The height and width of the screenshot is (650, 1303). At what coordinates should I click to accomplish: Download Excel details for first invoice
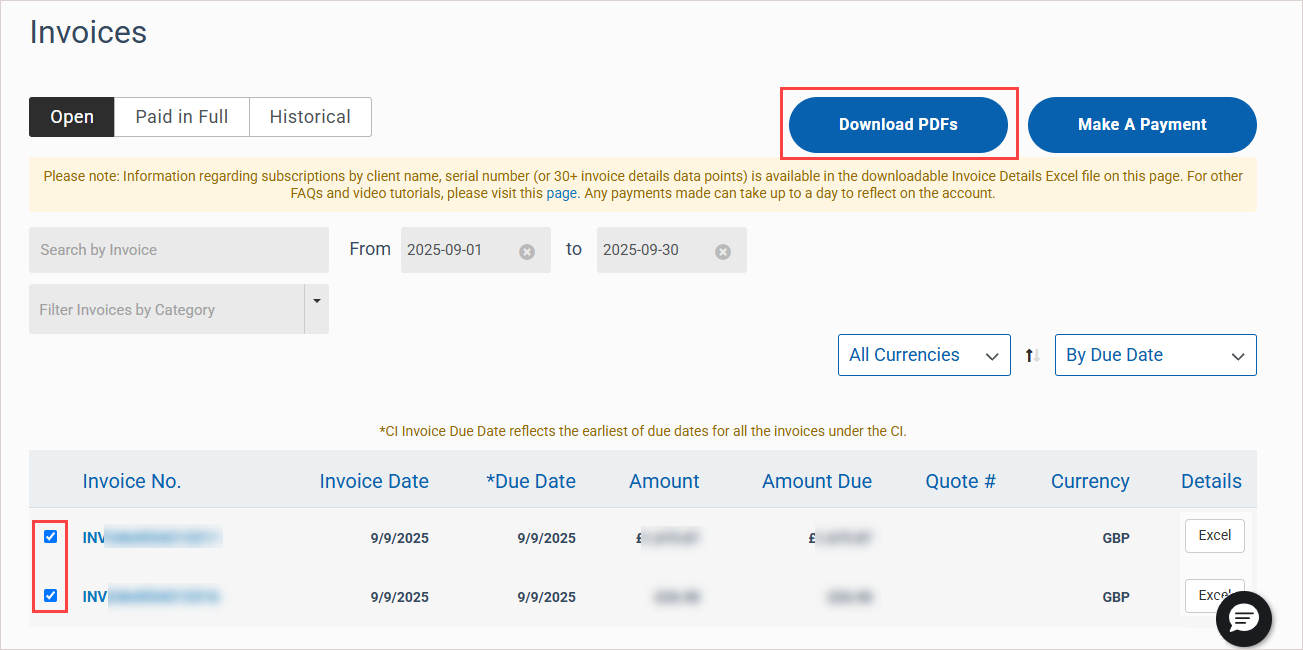(x=1214, y=536)
